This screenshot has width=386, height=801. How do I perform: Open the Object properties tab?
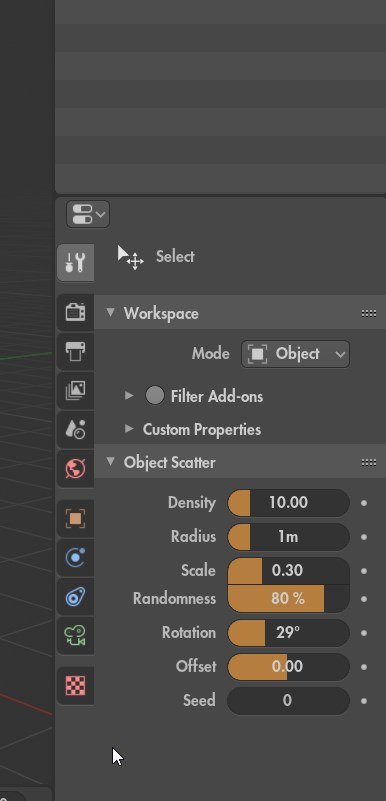click(76, 519)
